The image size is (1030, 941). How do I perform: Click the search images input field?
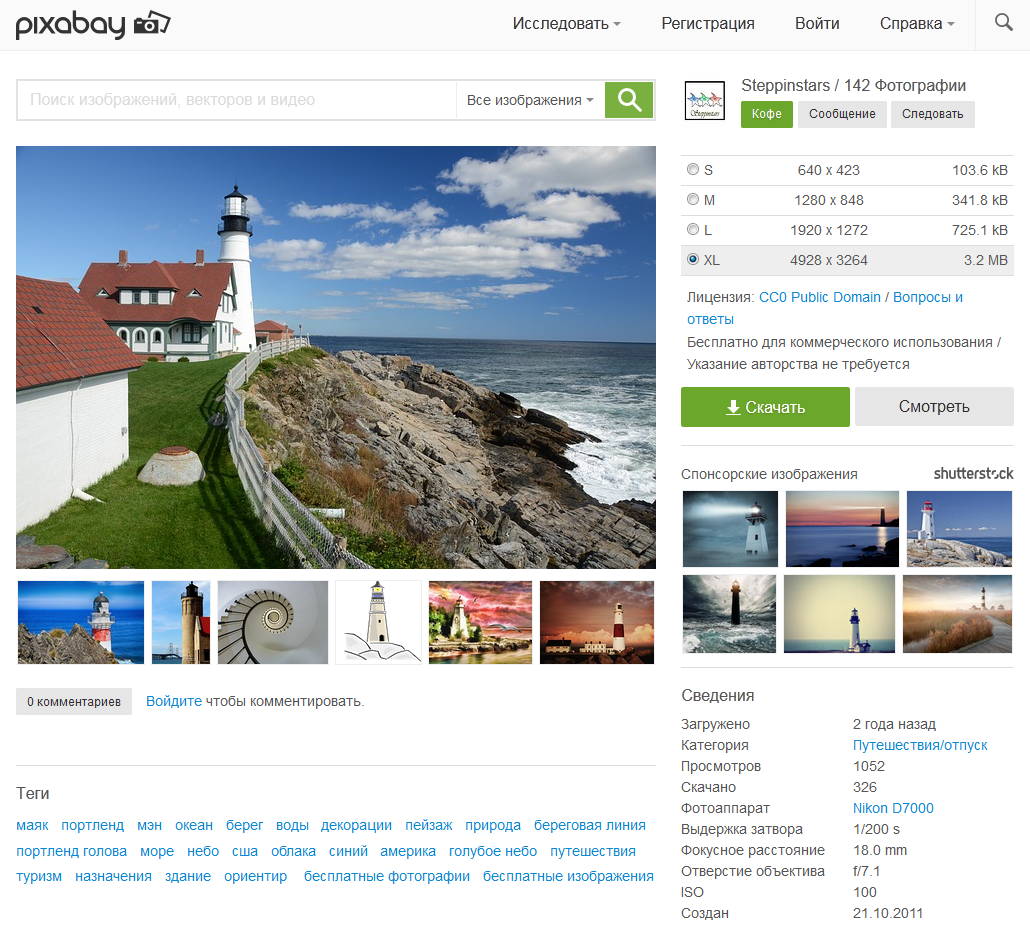pos(236,100)
